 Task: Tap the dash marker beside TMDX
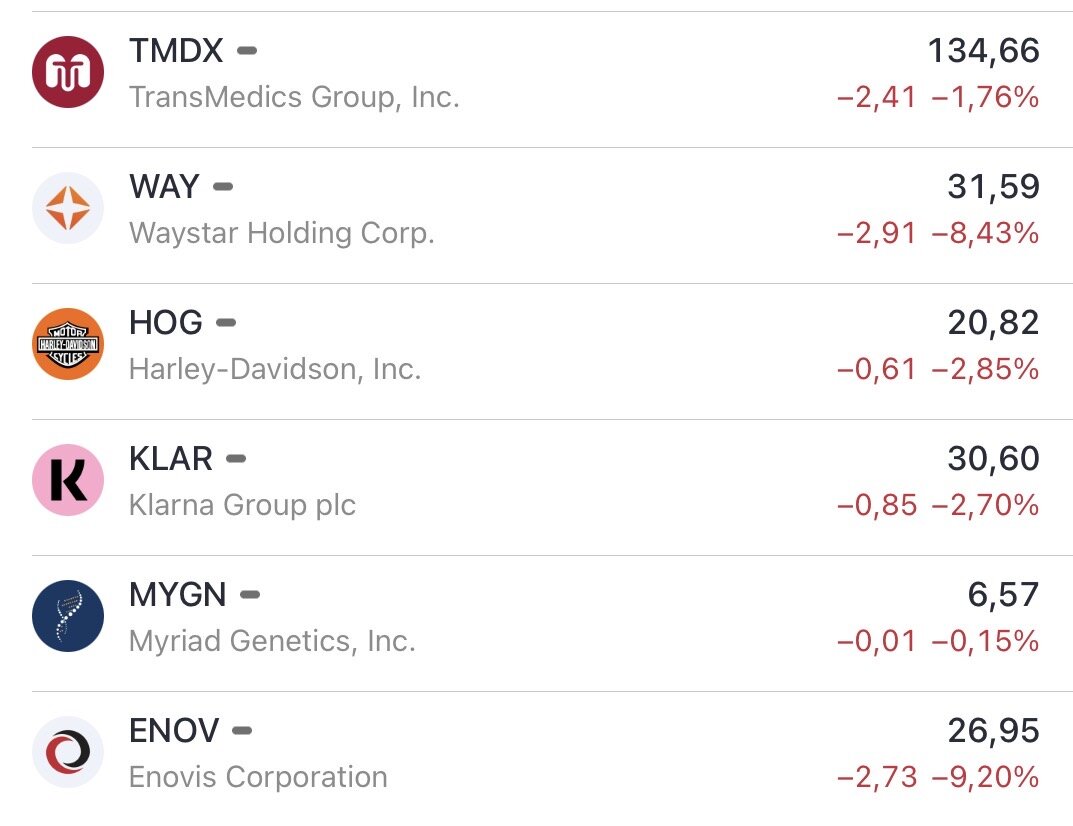(246, 50)
